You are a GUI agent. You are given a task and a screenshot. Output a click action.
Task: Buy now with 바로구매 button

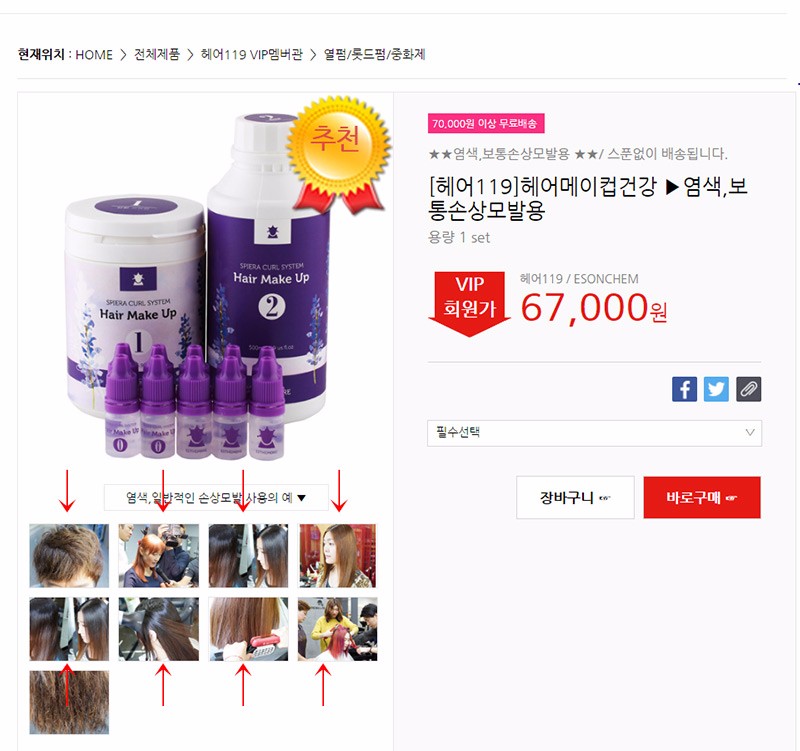tap(702, 497)
